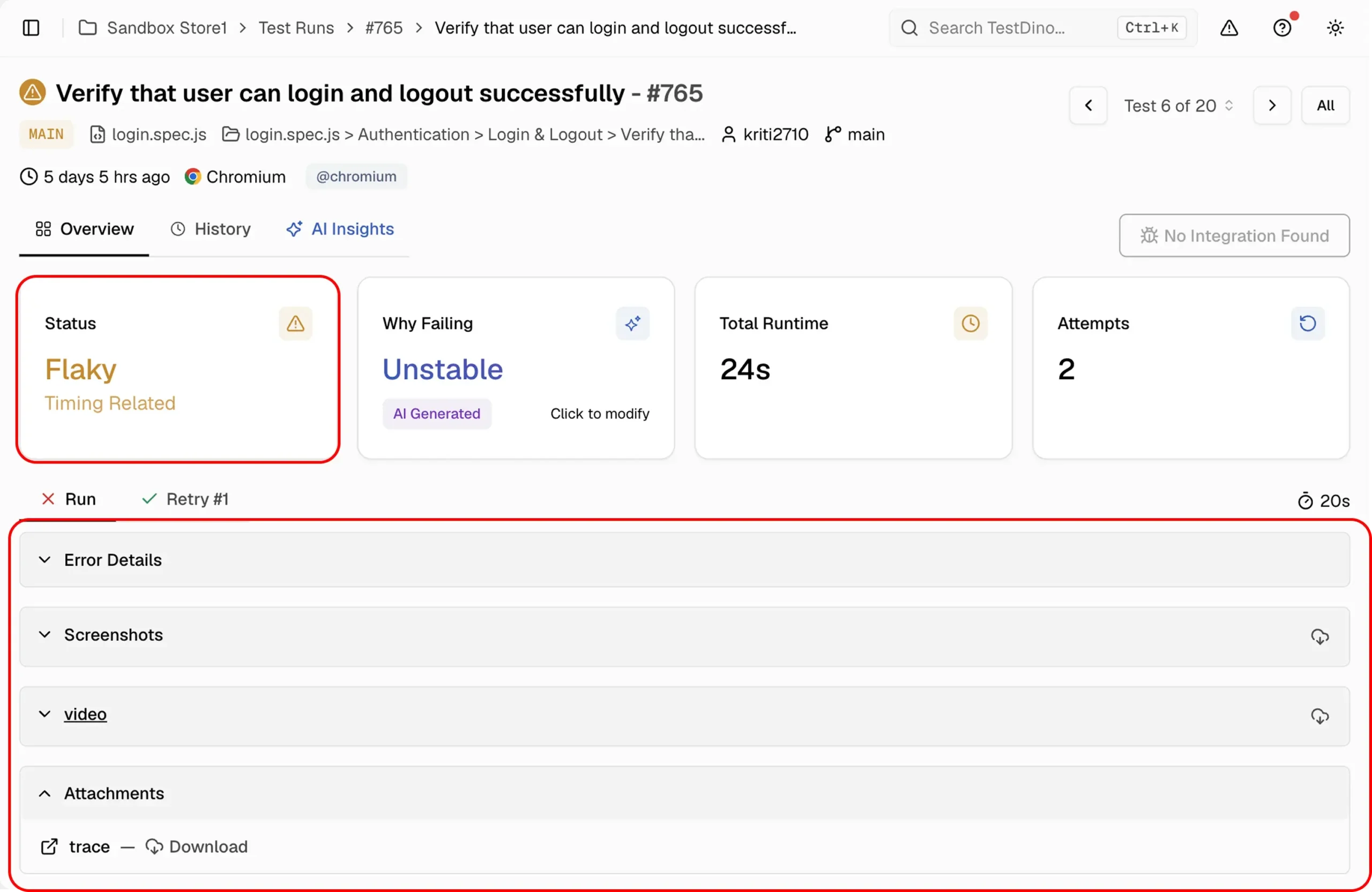Click the All button
1372x892 pixels.
[x=1325, y=106]
